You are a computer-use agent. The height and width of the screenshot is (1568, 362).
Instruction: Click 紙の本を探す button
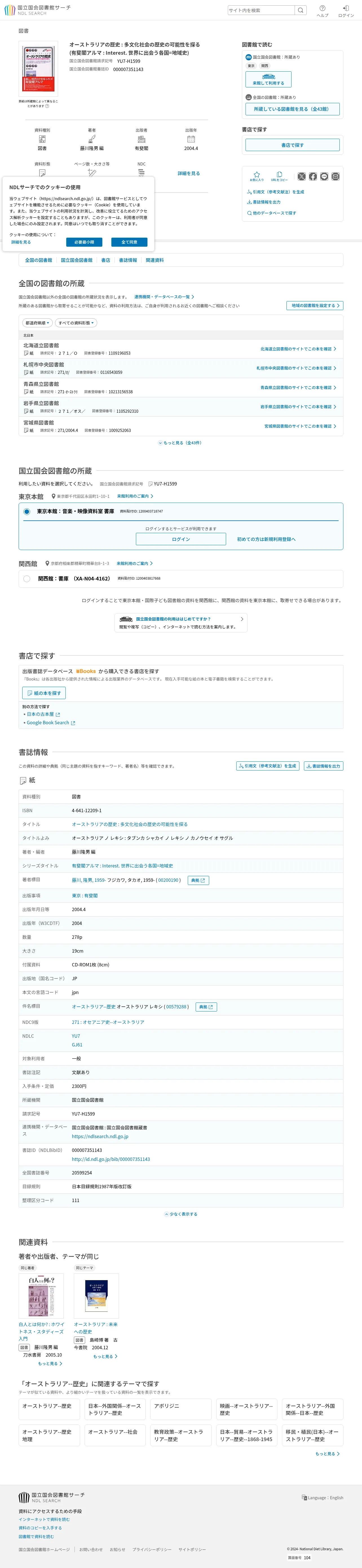pos(44,693)
